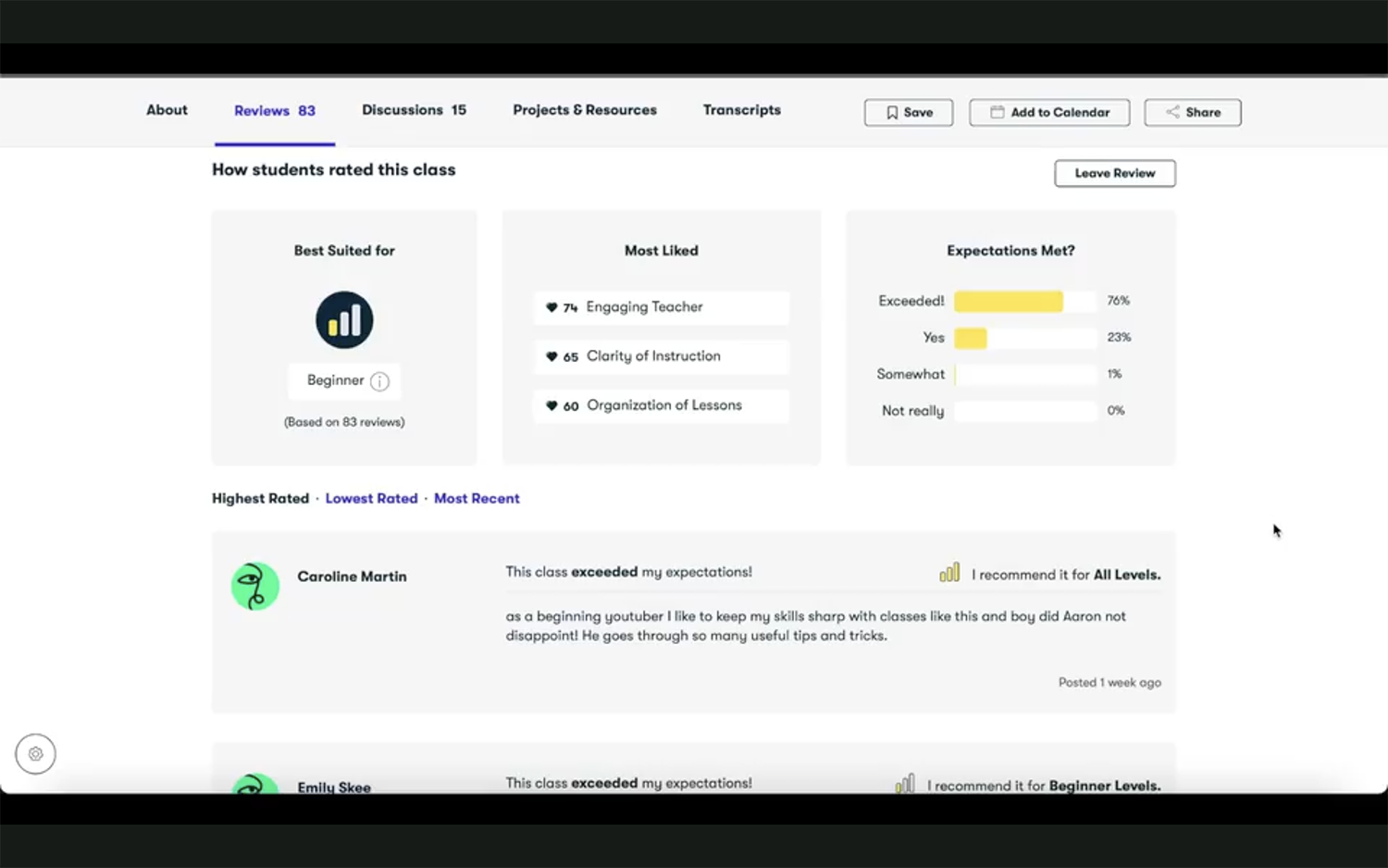Screen dimensions: 1388x868
Task: Open Projects & Resources tab
Action: [585, 110]
